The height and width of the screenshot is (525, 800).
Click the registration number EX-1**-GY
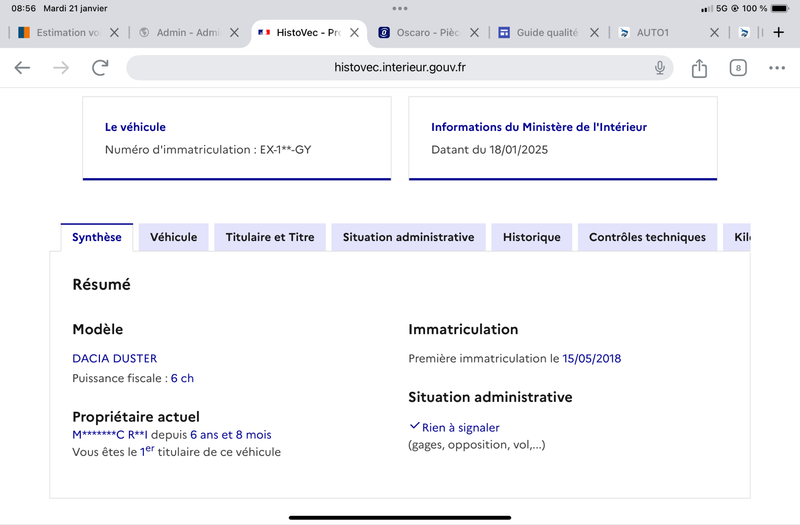(x=286, y=149)
